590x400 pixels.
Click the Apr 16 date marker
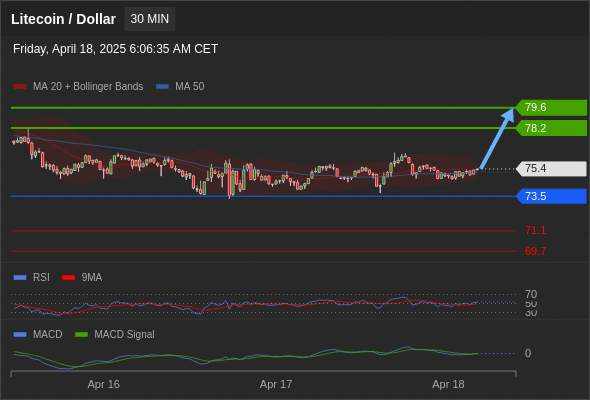[x=103, y=384]
